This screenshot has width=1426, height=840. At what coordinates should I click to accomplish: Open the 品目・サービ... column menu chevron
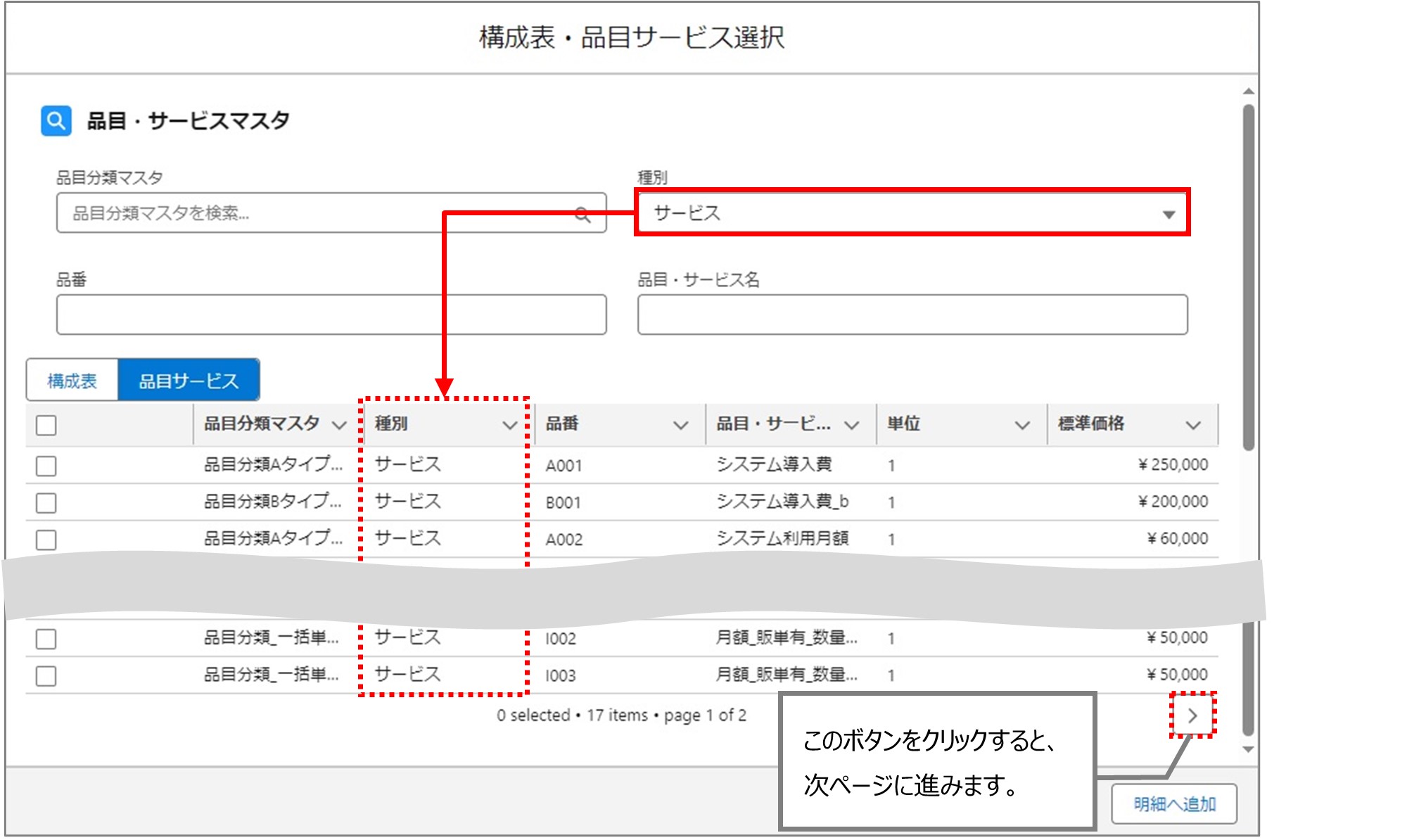(x=851, y=425)
